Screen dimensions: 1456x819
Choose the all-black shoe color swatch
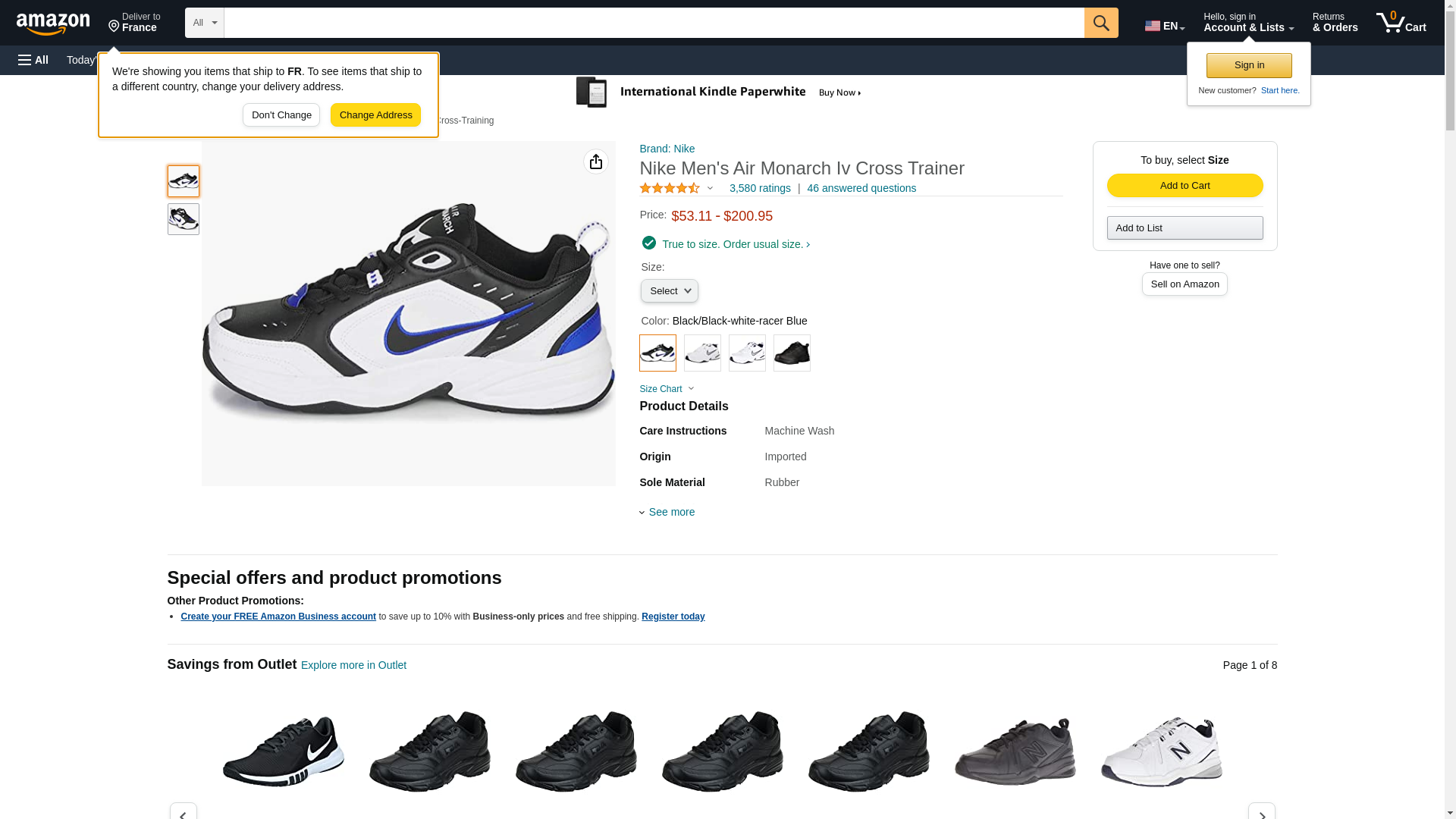click(x=792, y=353)
